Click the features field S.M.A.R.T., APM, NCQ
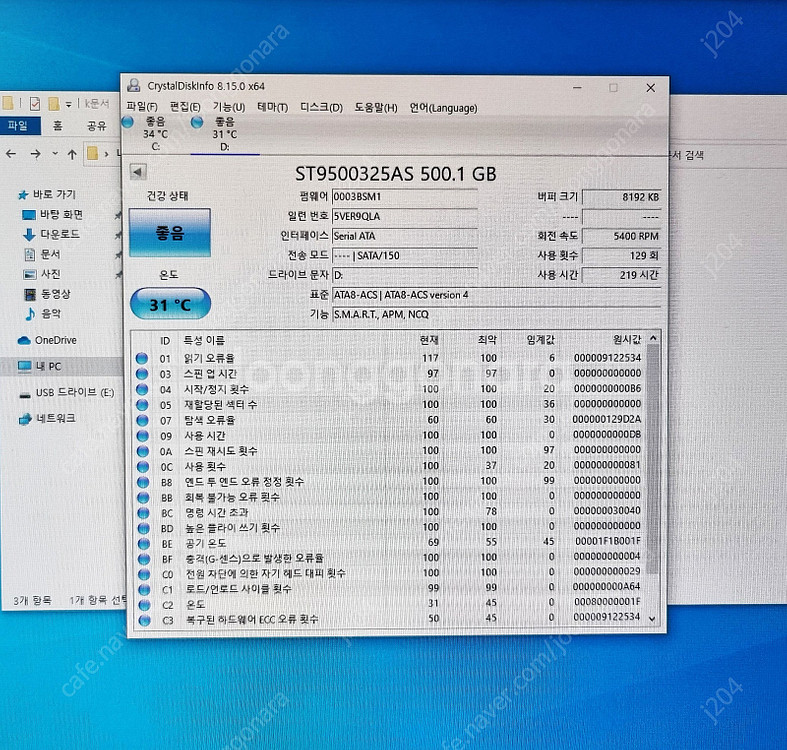The height and width of the screenshot is (750, 787). tap(496, 314)
